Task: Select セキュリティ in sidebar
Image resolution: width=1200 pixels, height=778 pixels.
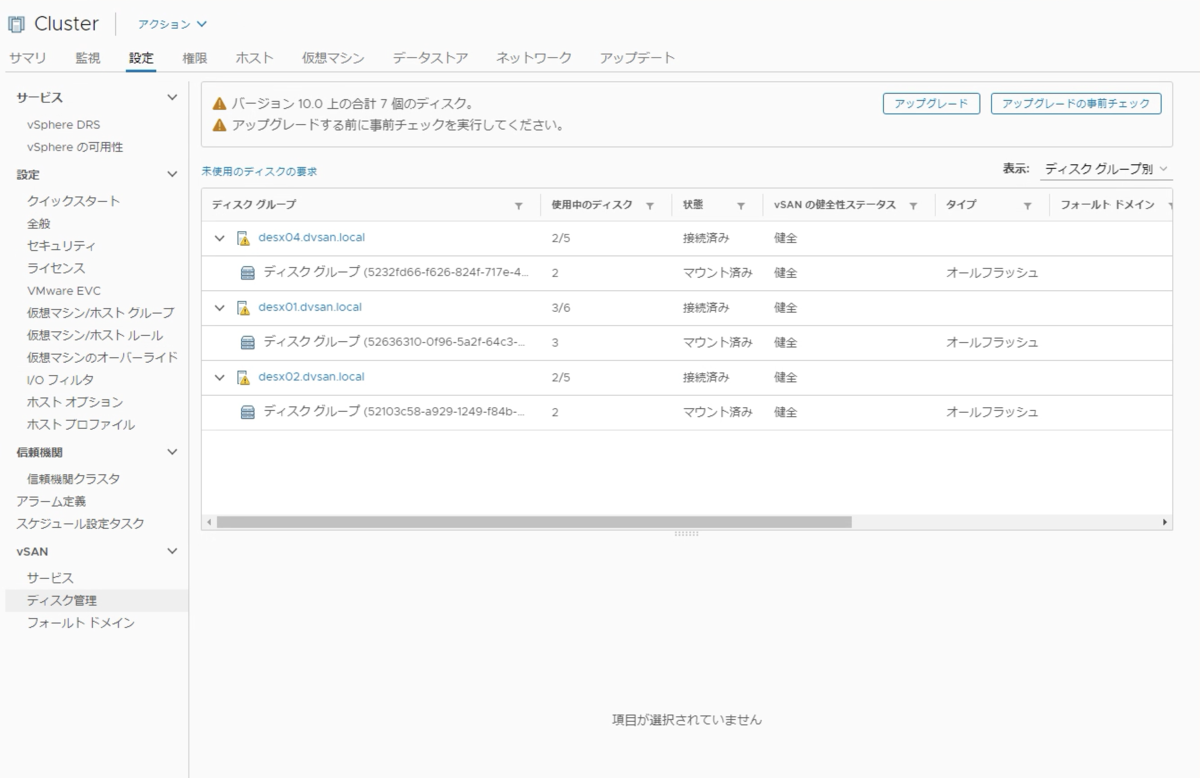Action: pos(62,246)
